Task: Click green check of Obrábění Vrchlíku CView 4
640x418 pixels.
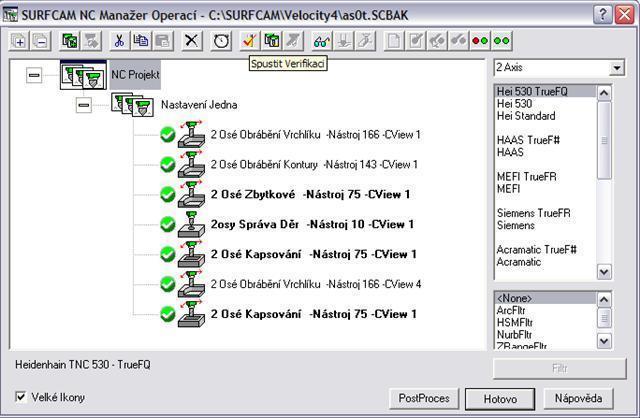Action: [168, 284]
